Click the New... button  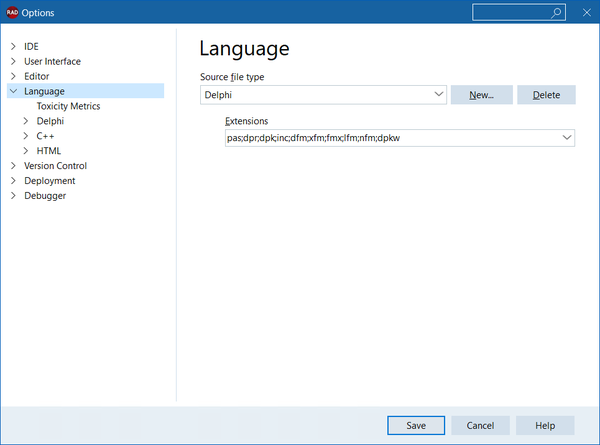[481, 95]
